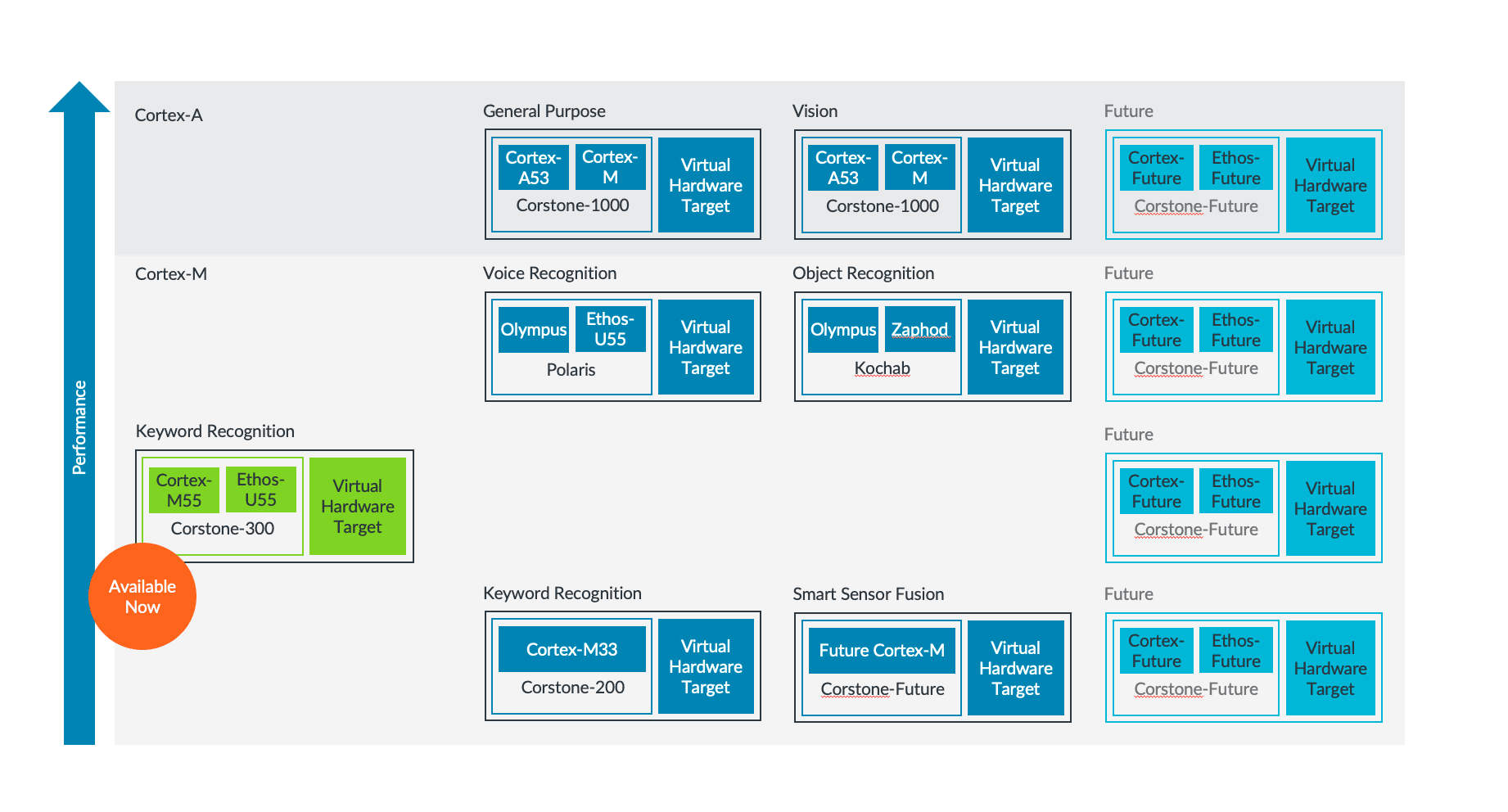Viewport: 1508px width, 812px height.
Task: Click the Object Recognition heading
Action: coord(863,273)
